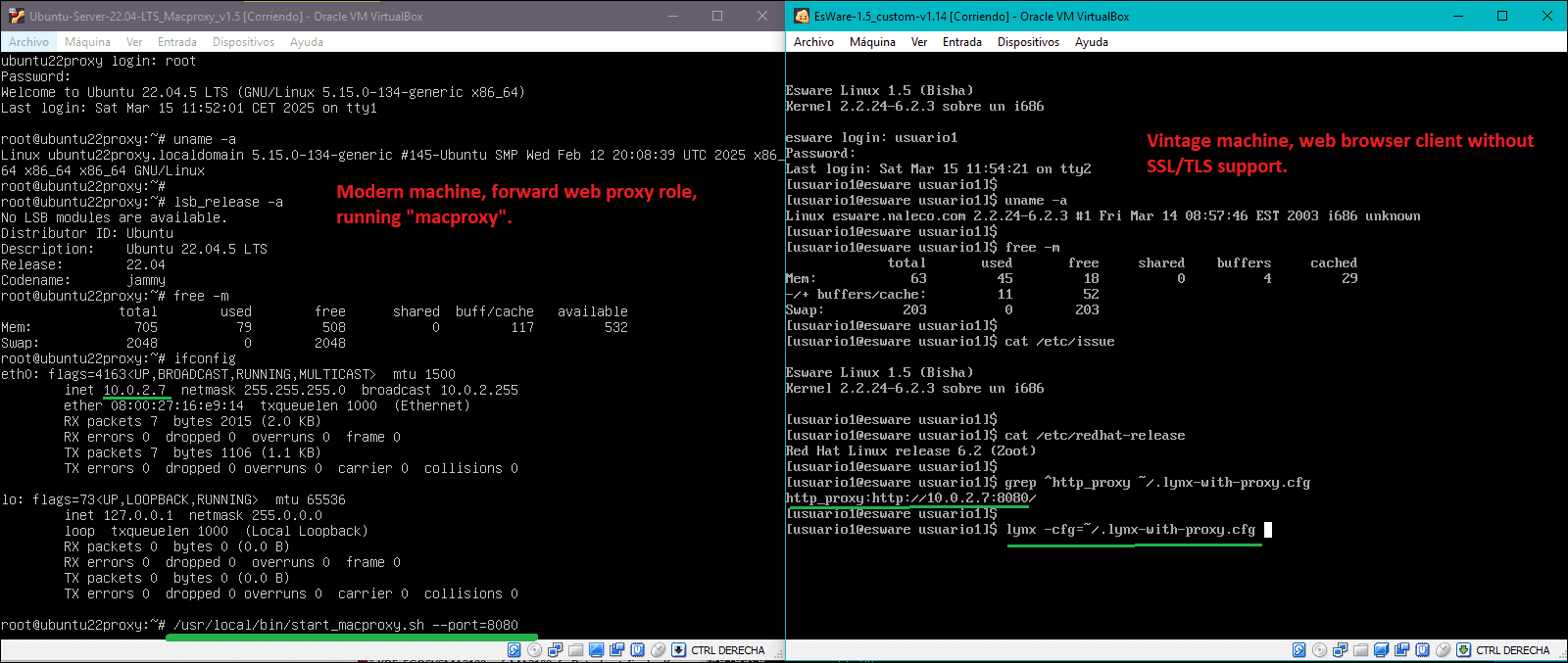Click the shared folders icon in Ubuntu-Server status bar
1568x663 pixels.
coord(575,649)
